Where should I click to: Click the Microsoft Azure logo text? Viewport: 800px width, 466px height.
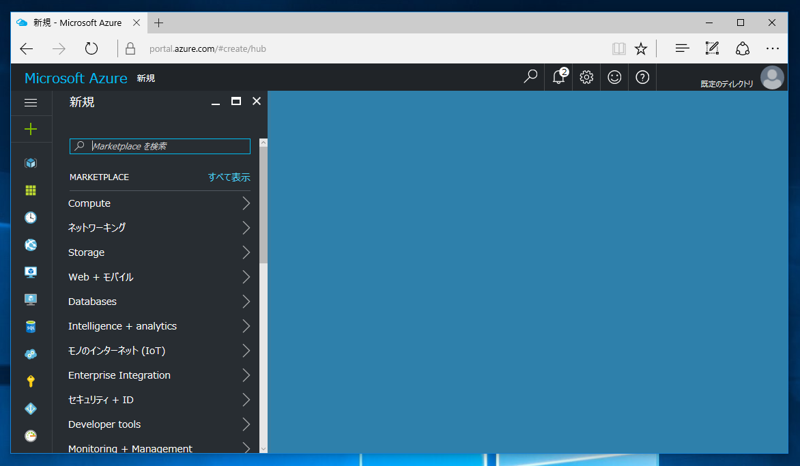point(76,78)
